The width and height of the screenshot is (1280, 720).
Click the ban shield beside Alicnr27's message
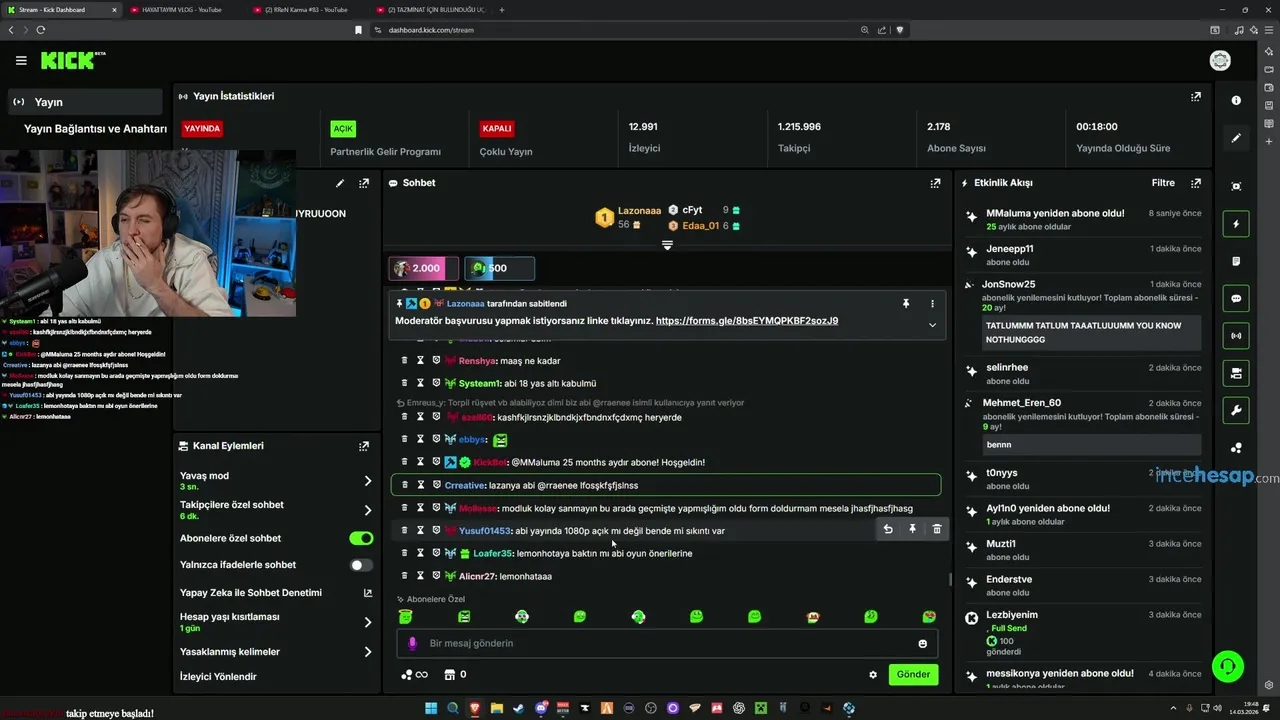(436, 576)
